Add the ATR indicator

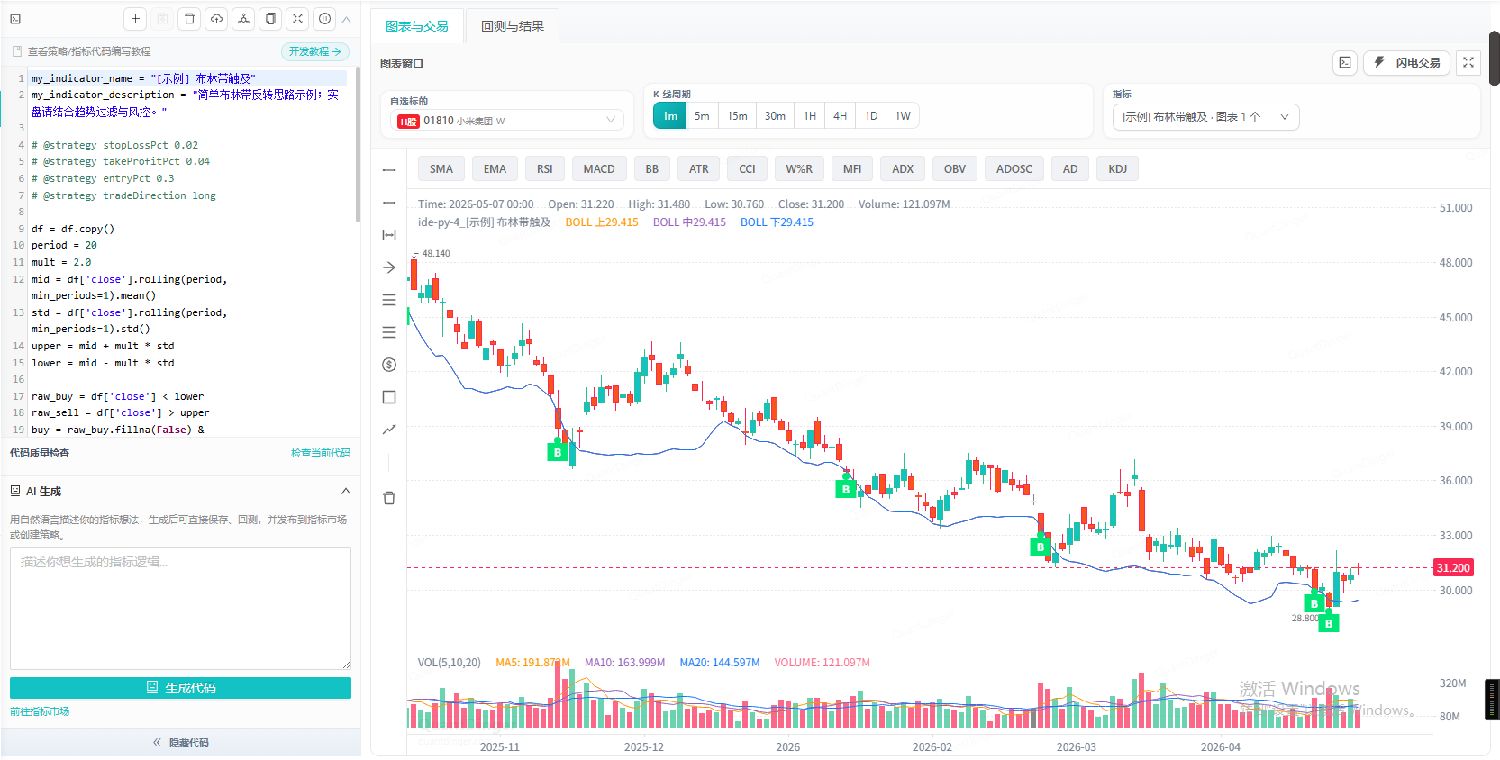[699, 169]
